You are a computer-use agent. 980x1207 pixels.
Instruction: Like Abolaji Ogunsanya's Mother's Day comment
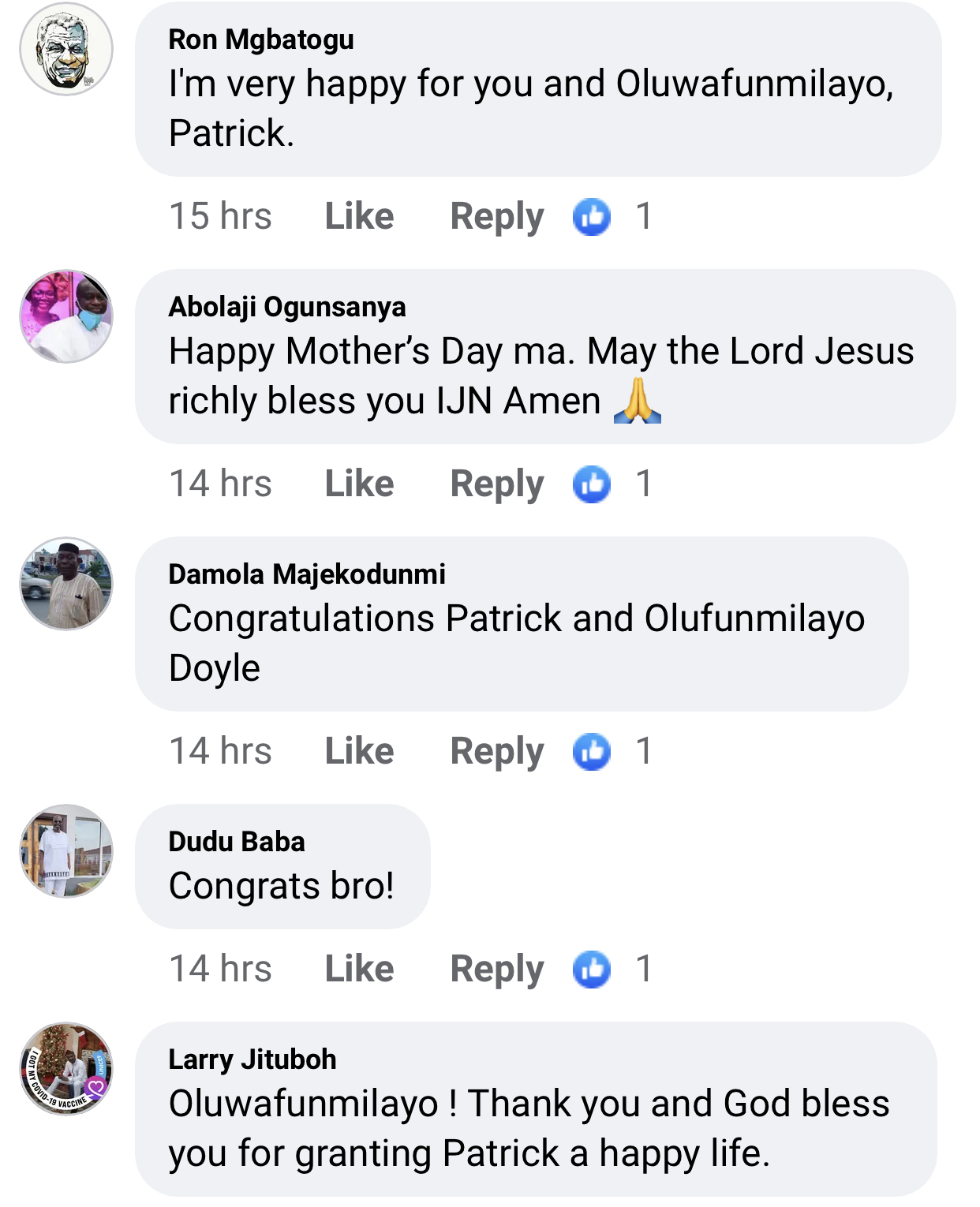[359, 484]
